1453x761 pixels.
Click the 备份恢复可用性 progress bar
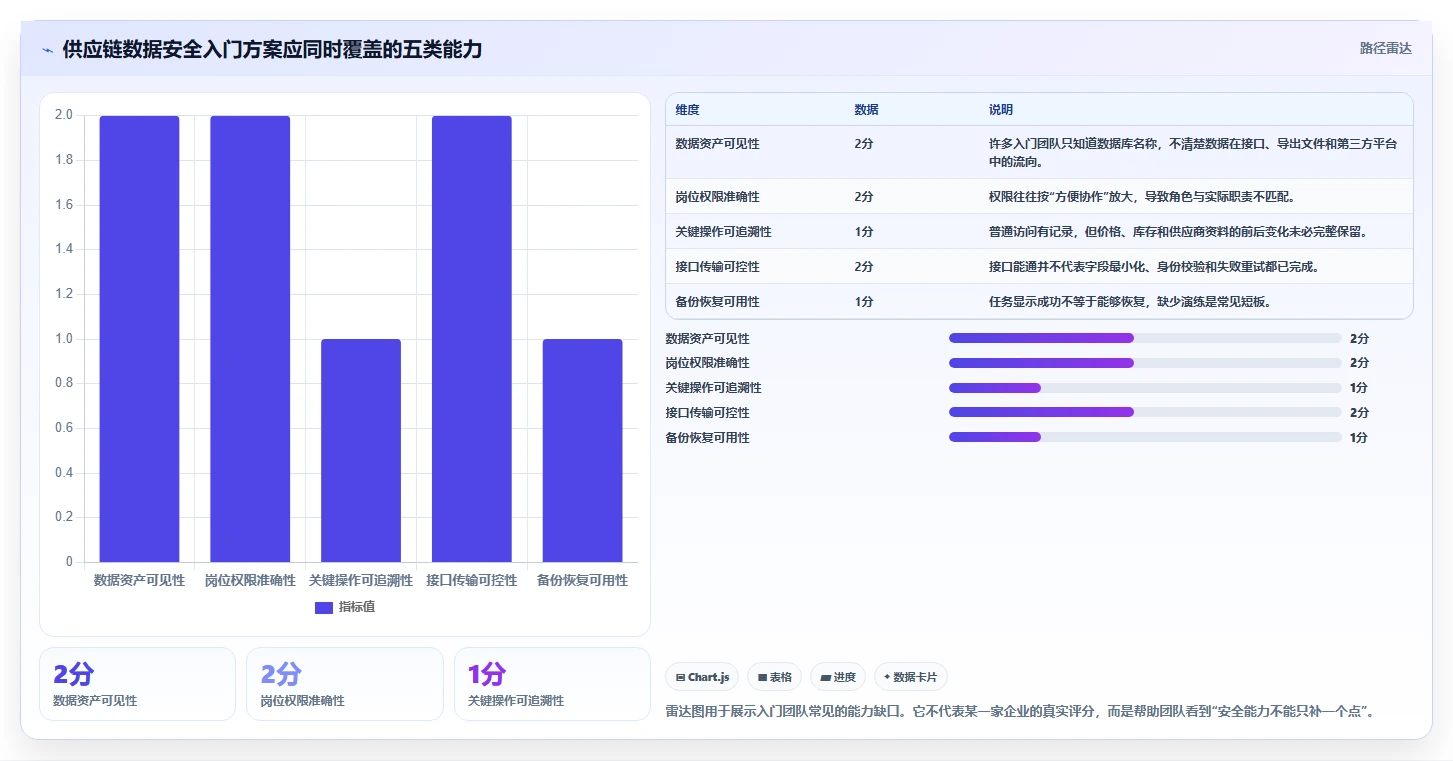click(x=1145, y=437)
